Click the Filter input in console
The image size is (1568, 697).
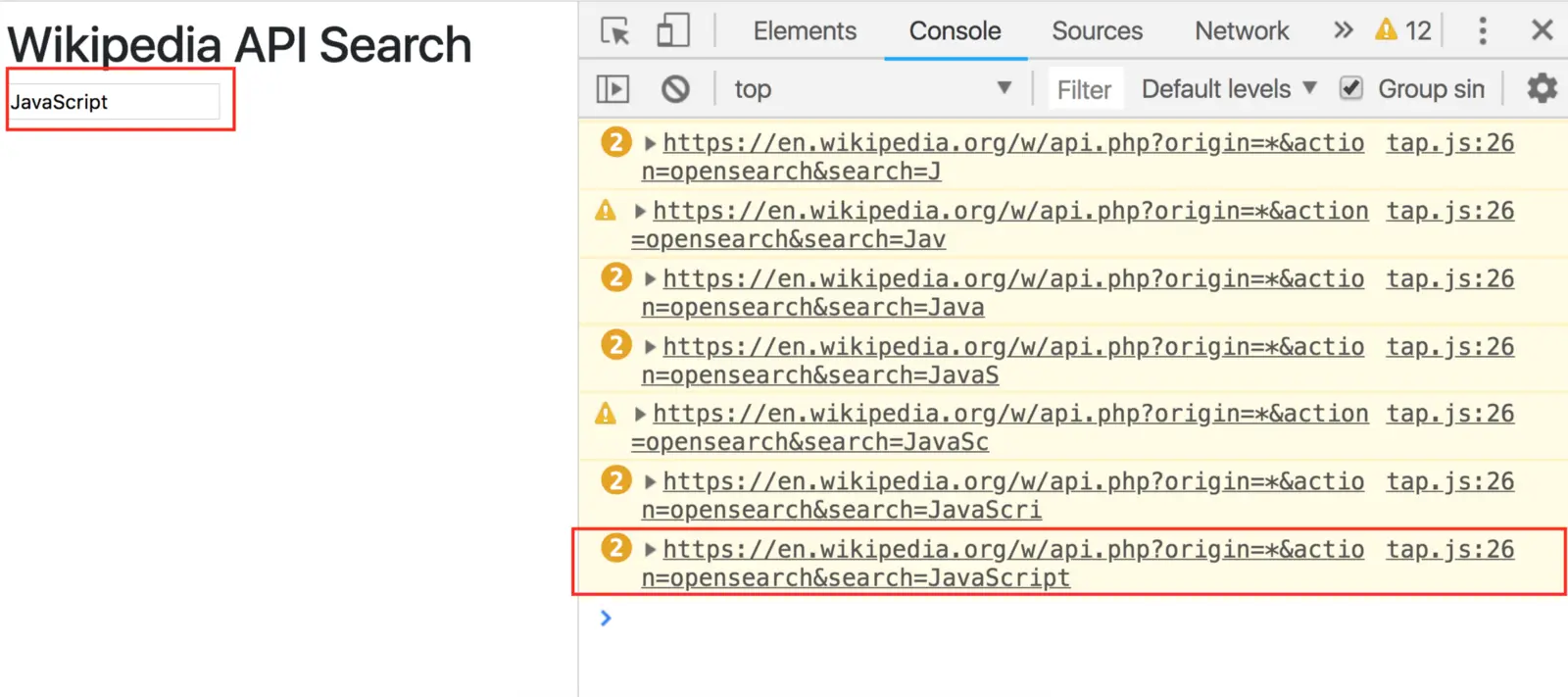(x=1085, y=90)
